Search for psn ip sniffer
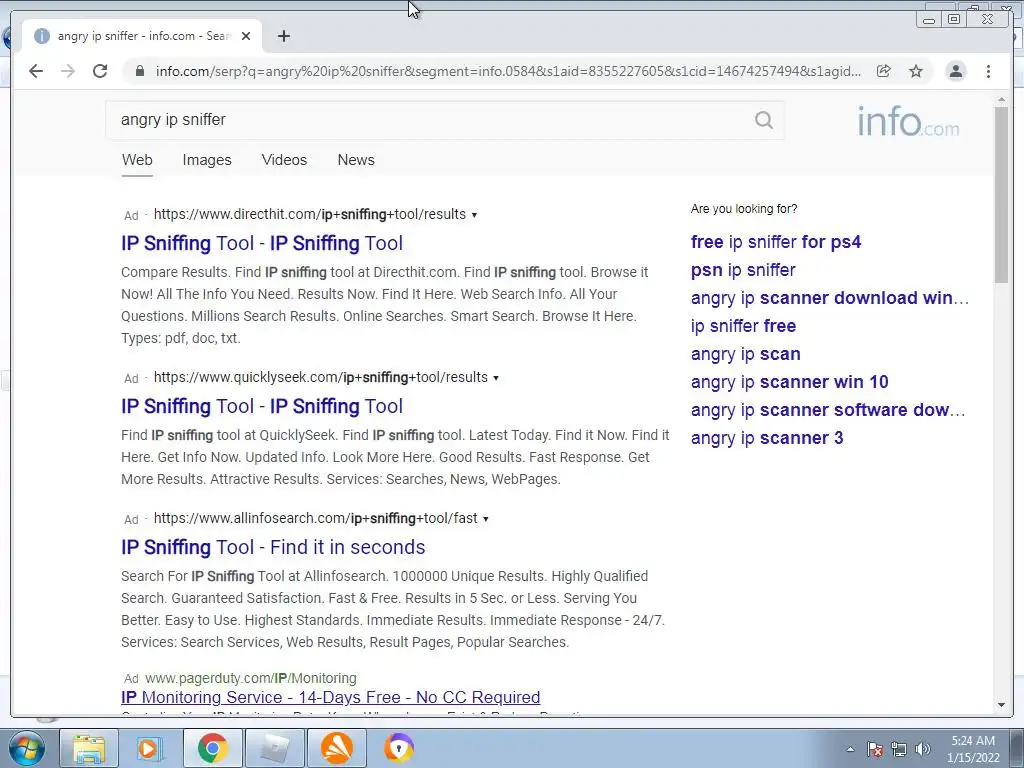 [743, 270]
